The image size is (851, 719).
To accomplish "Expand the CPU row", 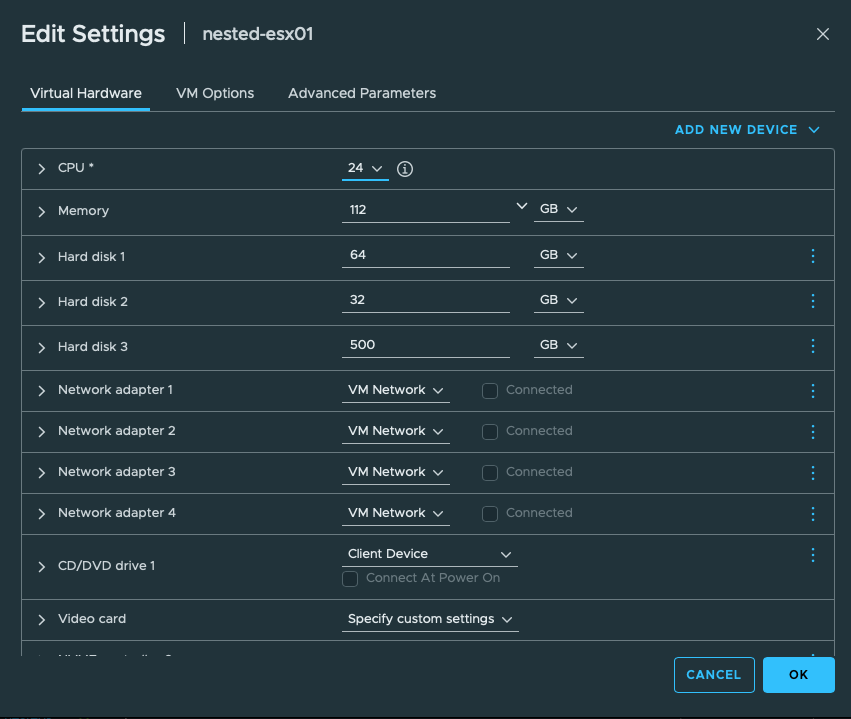I will [42, 169].
